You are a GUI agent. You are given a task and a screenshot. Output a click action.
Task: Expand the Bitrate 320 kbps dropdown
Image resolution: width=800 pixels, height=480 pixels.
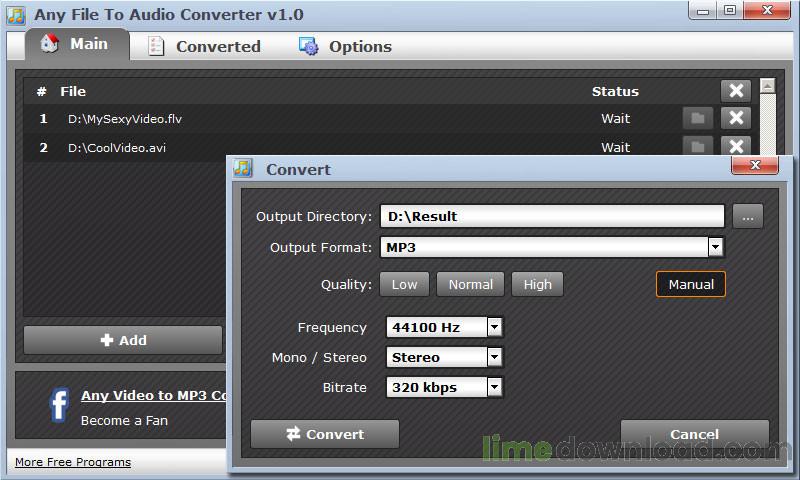494,387
